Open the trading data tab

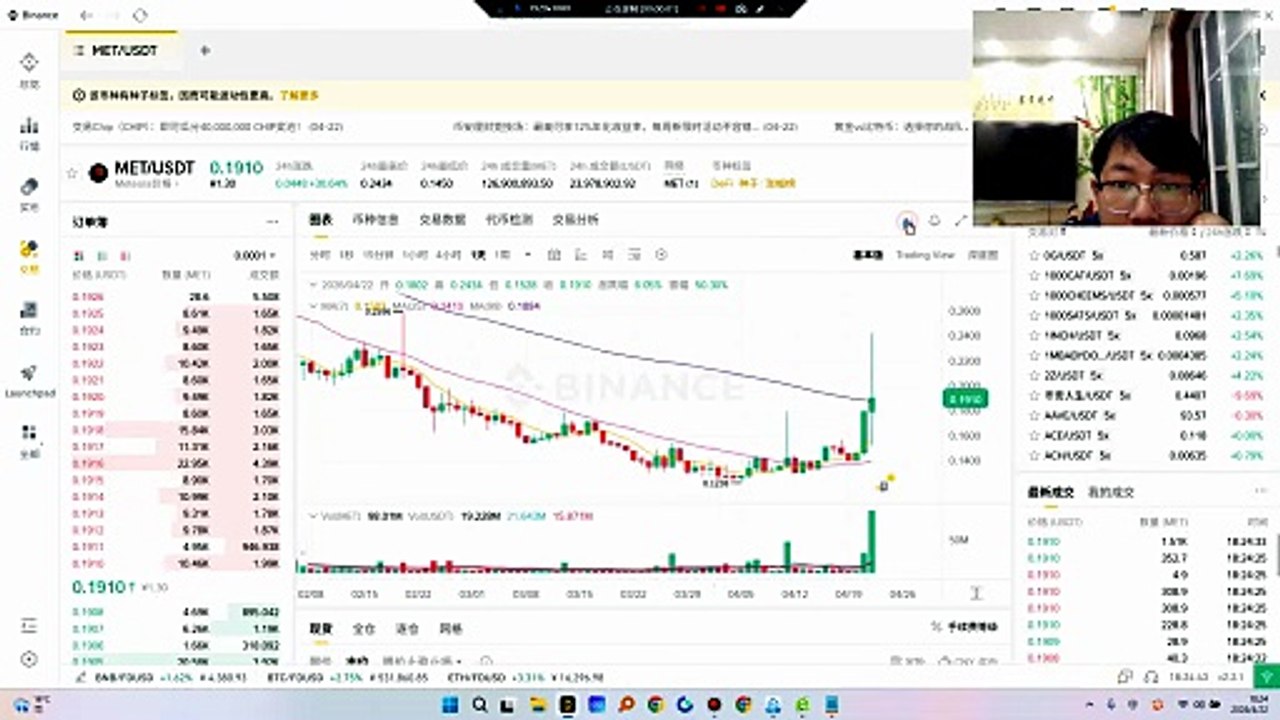click(442, 219)
